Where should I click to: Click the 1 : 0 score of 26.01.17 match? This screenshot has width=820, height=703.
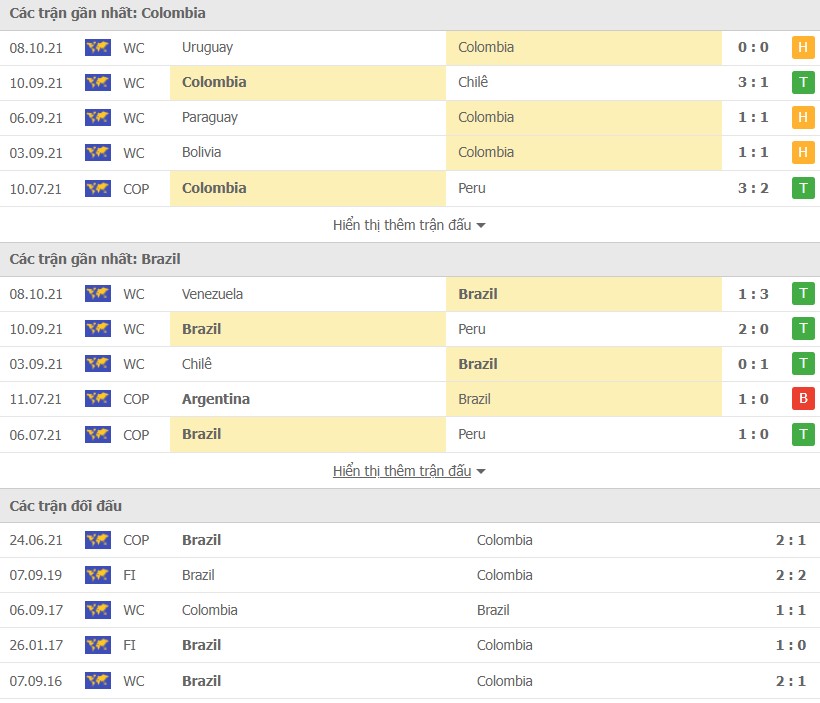coord(790,645)
